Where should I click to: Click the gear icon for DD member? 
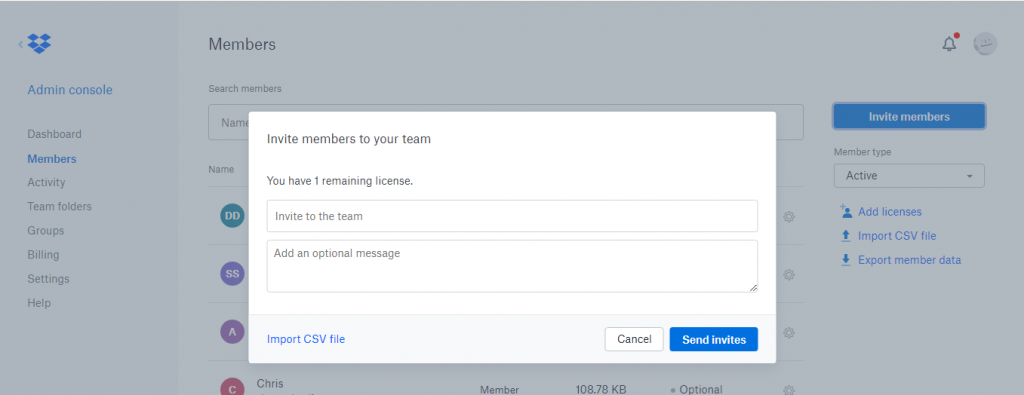pos(788,216)
